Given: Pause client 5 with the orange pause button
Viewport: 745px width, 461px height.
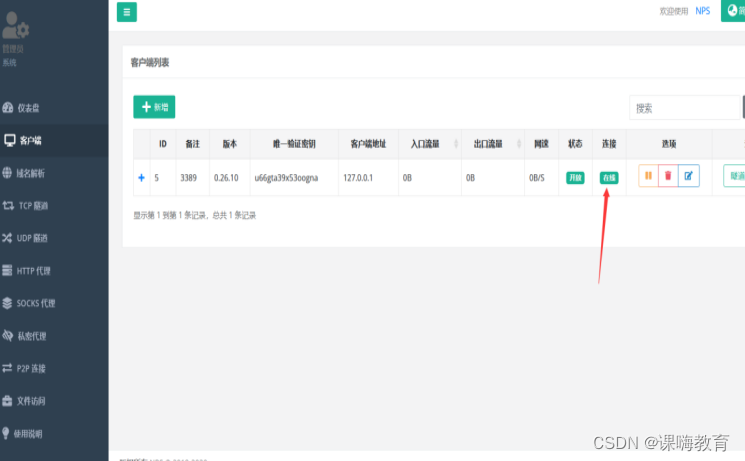Looking at the screenshot, I should pos(649,176).
